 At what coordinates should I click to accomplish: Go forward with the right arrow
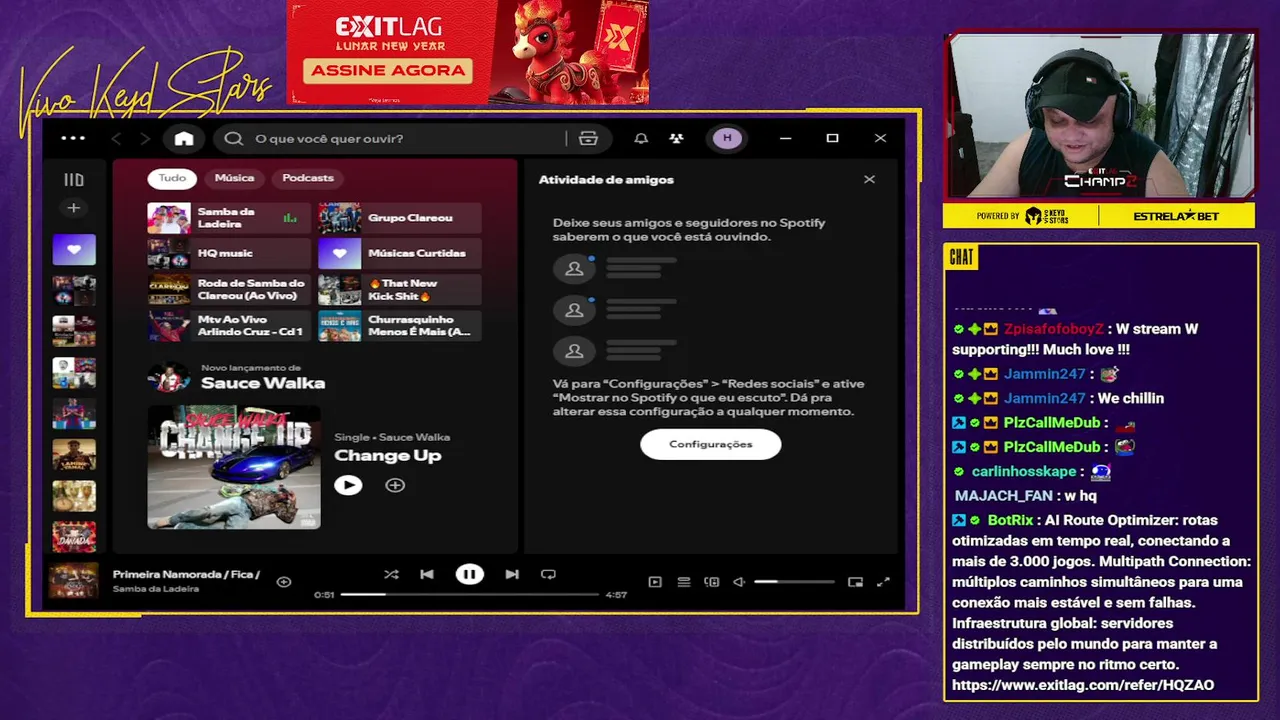[145, 139]
